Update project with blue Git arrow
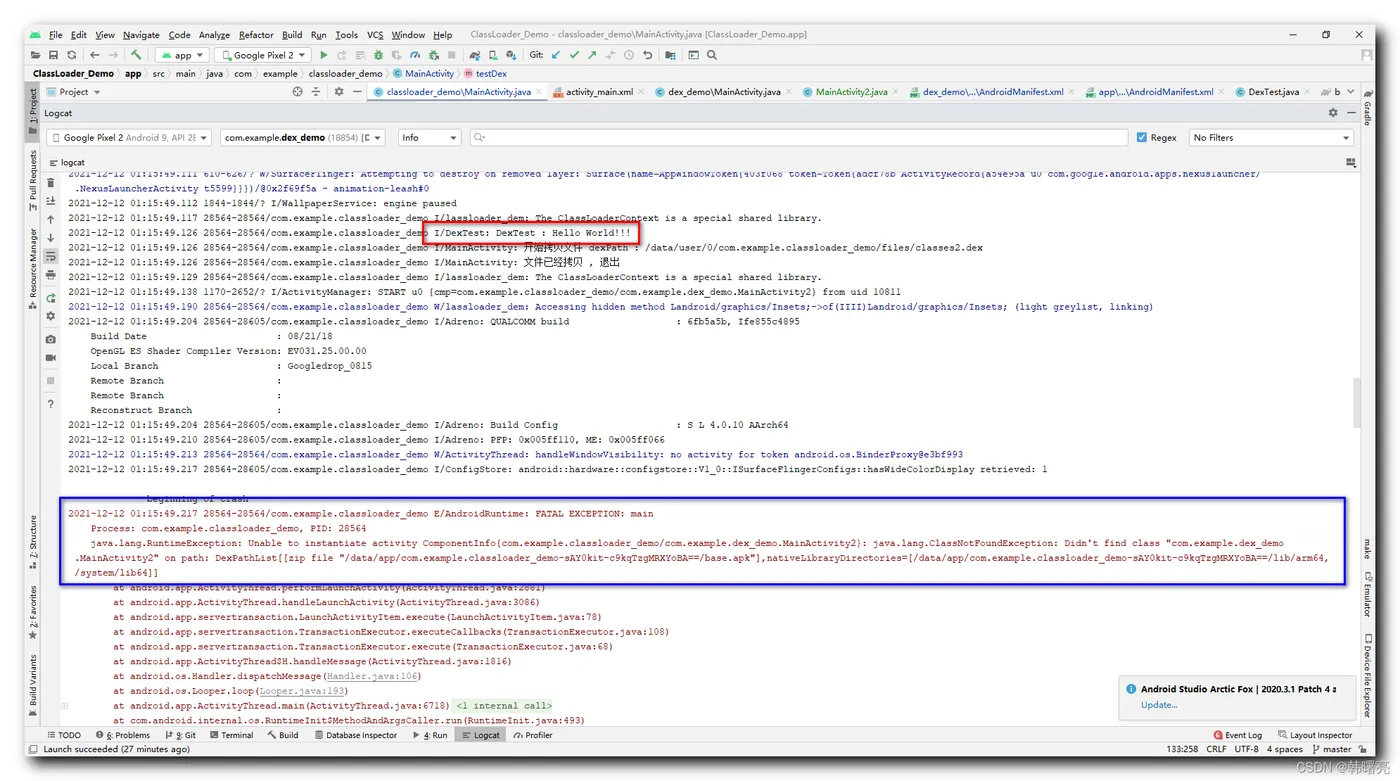This screenshot has height=781, width=1400. 556,55
